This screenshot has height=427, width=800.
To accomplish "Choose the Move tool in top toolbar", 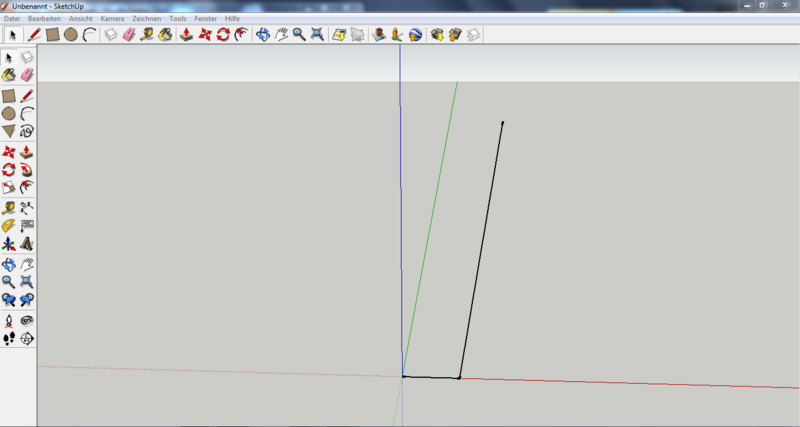I will 205,34.
